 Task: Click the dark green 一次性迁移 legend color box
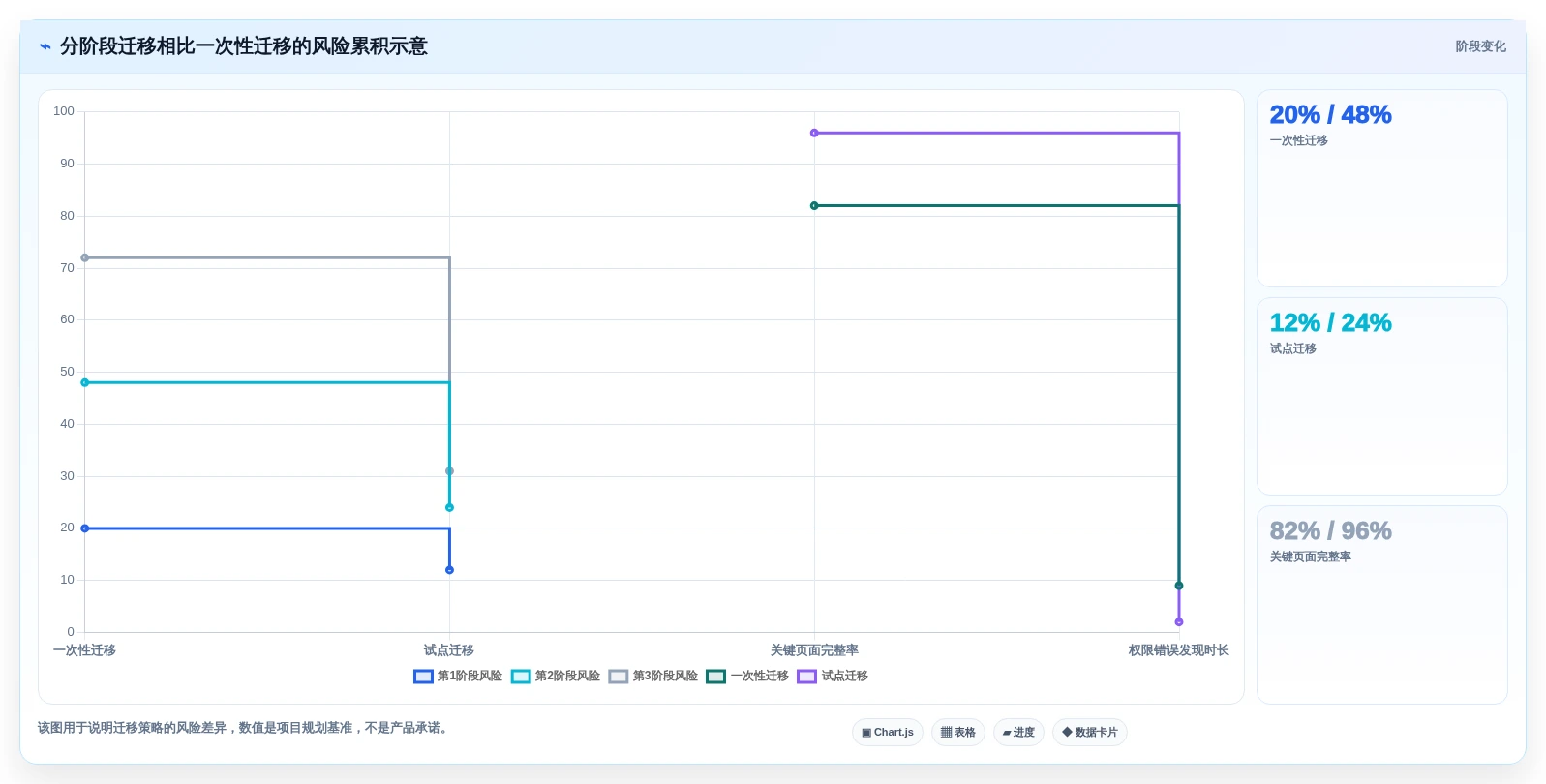click(716, 677)
